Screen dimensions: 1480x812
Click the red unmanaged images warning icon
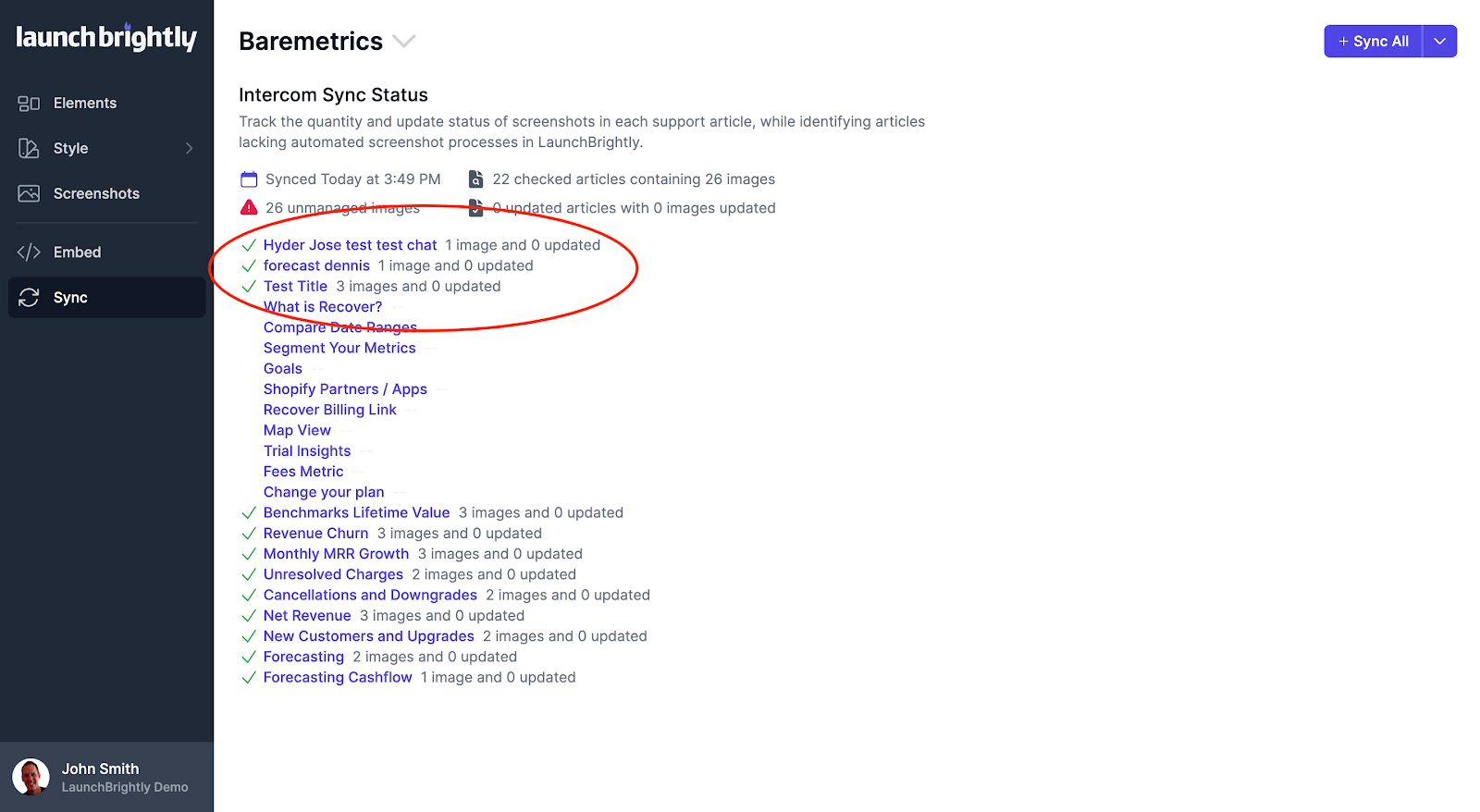[x=249, y=208]
